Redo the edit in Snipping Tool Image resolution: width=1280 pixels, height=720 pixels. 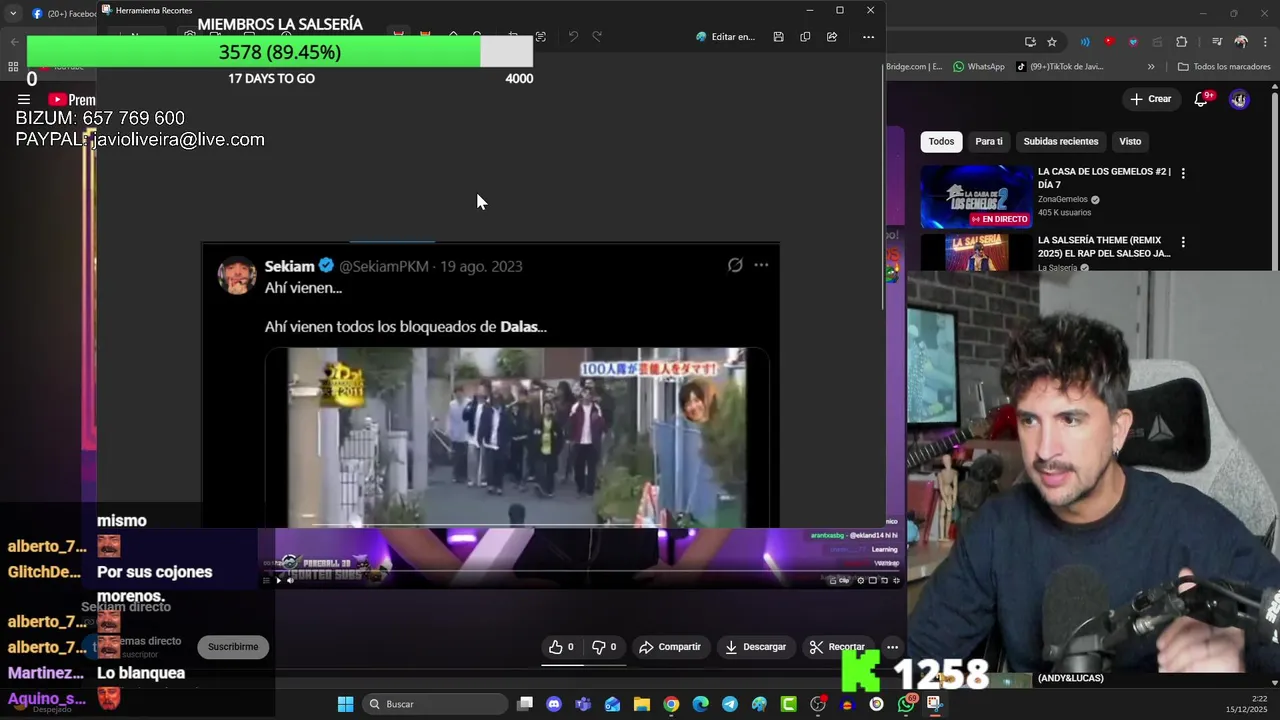click(597, 37)
